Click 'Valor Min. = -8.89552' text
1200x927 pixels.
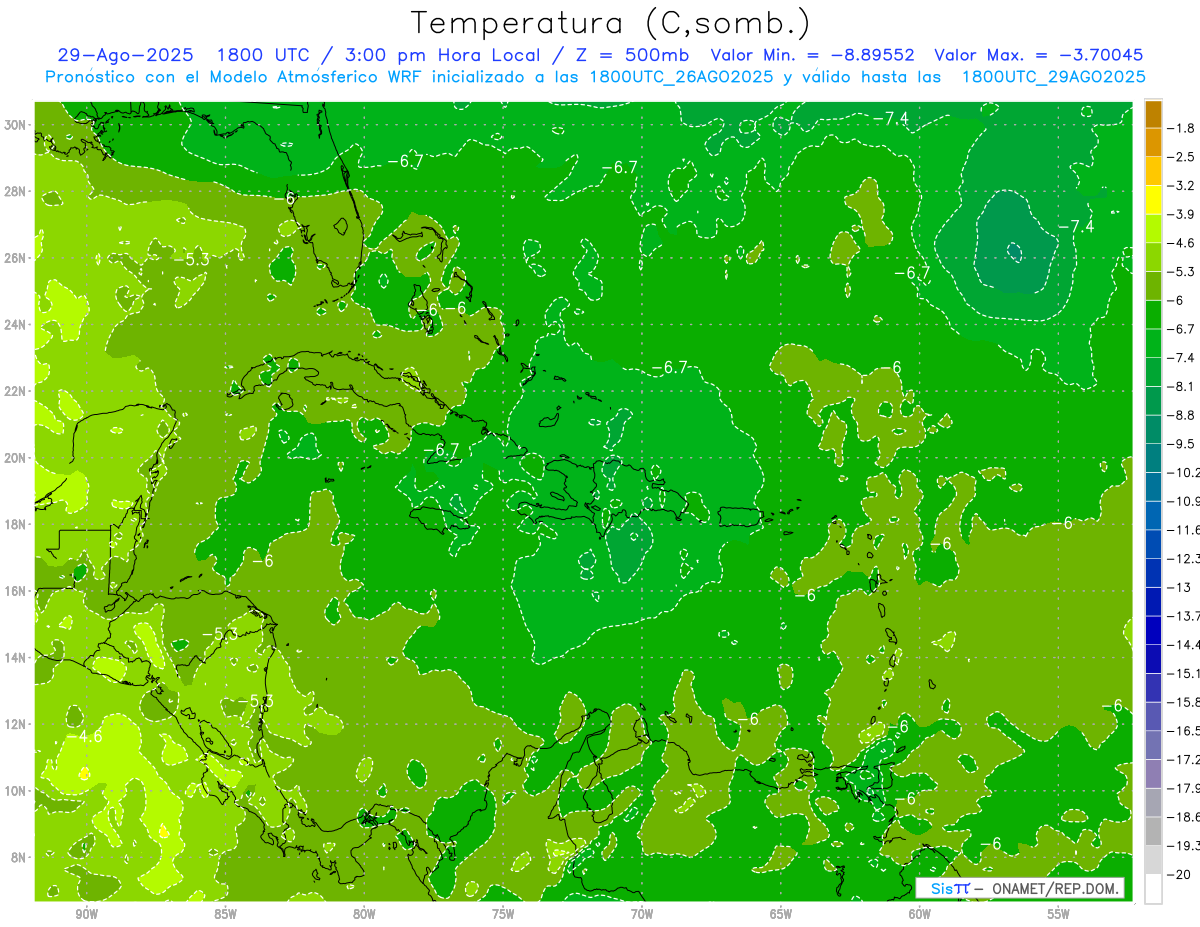tap(814, 55)
